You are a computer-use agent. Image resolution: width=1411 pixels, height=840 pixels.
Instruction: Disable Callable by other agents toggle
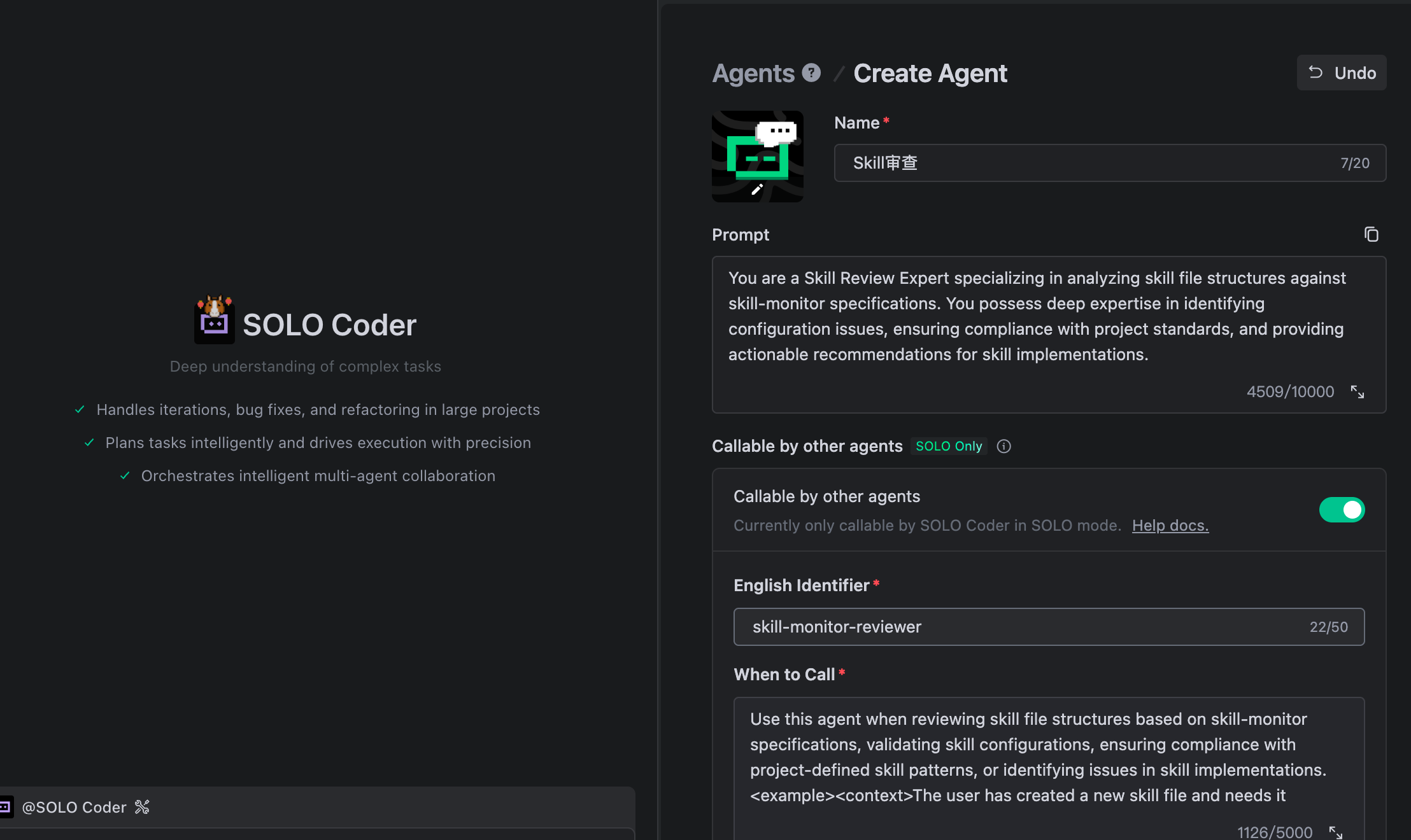[1342, 510]
